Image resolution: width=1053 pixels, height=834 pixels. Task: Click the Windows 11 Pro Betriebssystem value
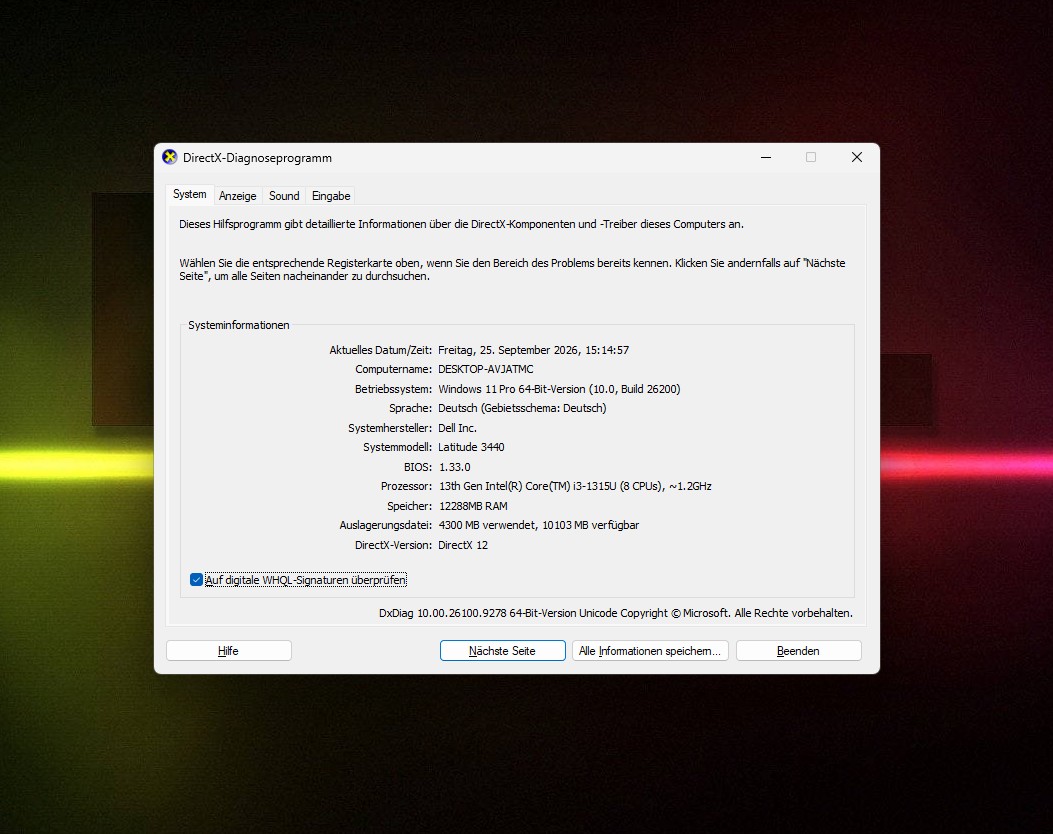tap(559, 389)
